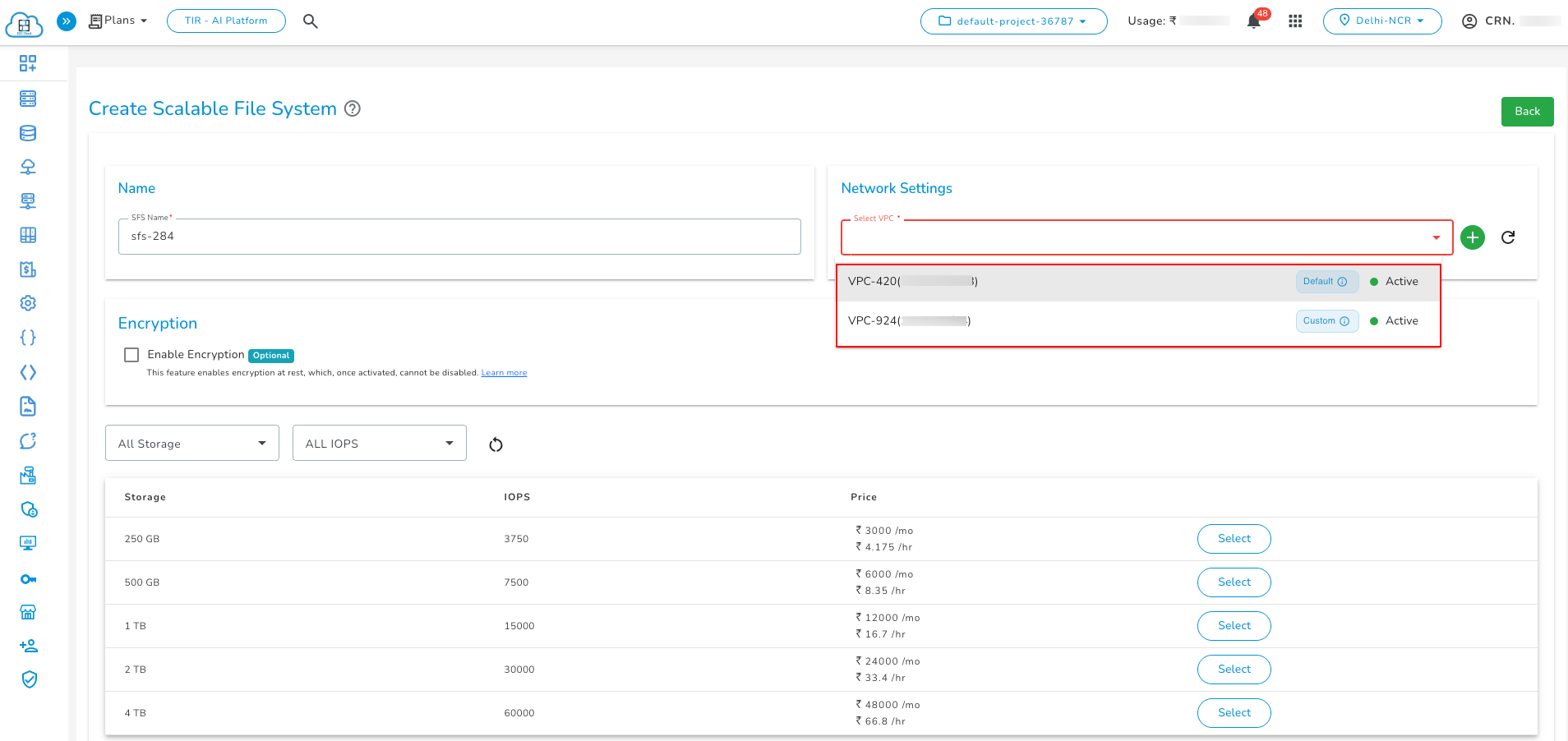Click the reset filters icon near storage dropdowns
Screen dimensions: 1568x741
(x=496, y=444)
